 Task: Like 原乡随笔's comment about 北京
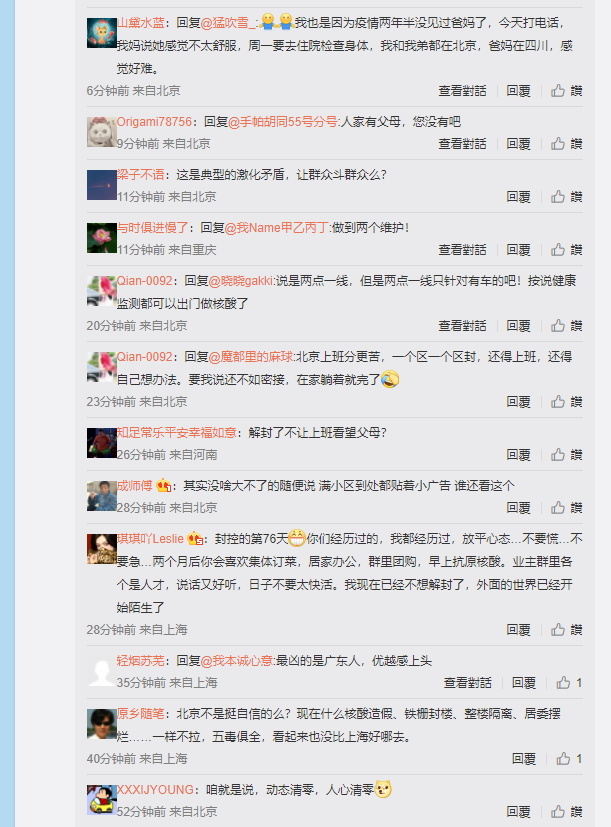click(569, 758)
